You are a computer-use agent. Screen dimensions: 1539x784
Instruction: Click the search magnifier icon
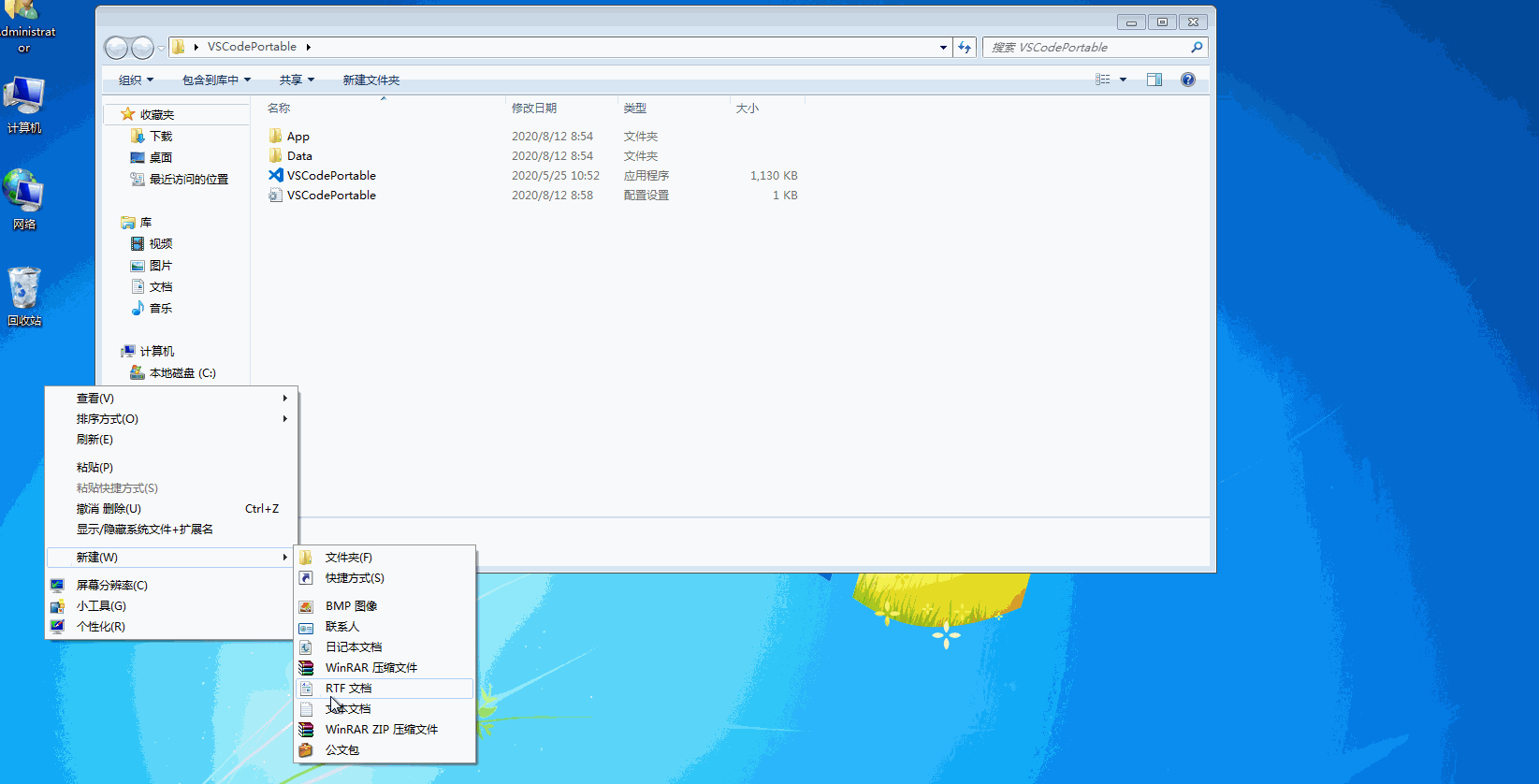[x=1197, y=47]
